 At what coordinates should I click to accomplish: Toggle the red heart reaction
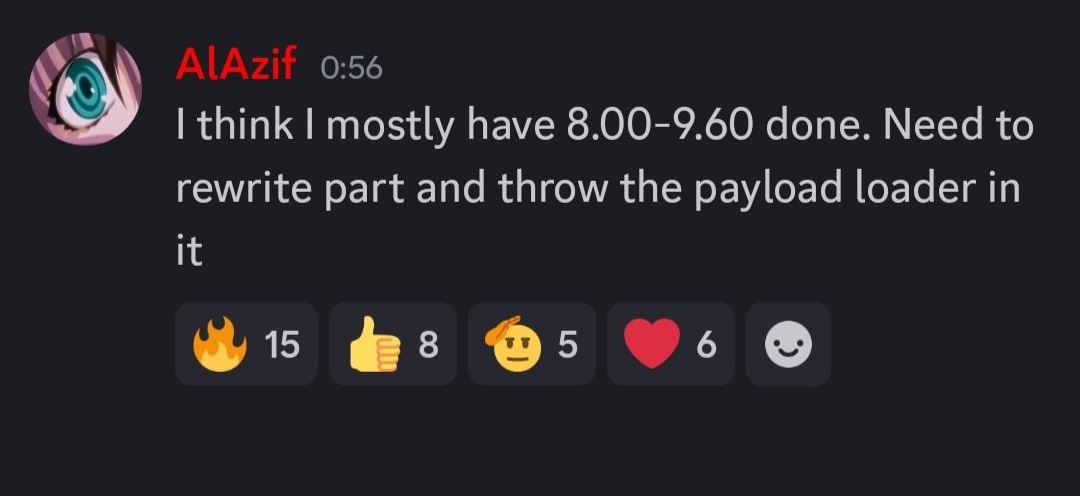pyautogui.click(x=671, y=343)
